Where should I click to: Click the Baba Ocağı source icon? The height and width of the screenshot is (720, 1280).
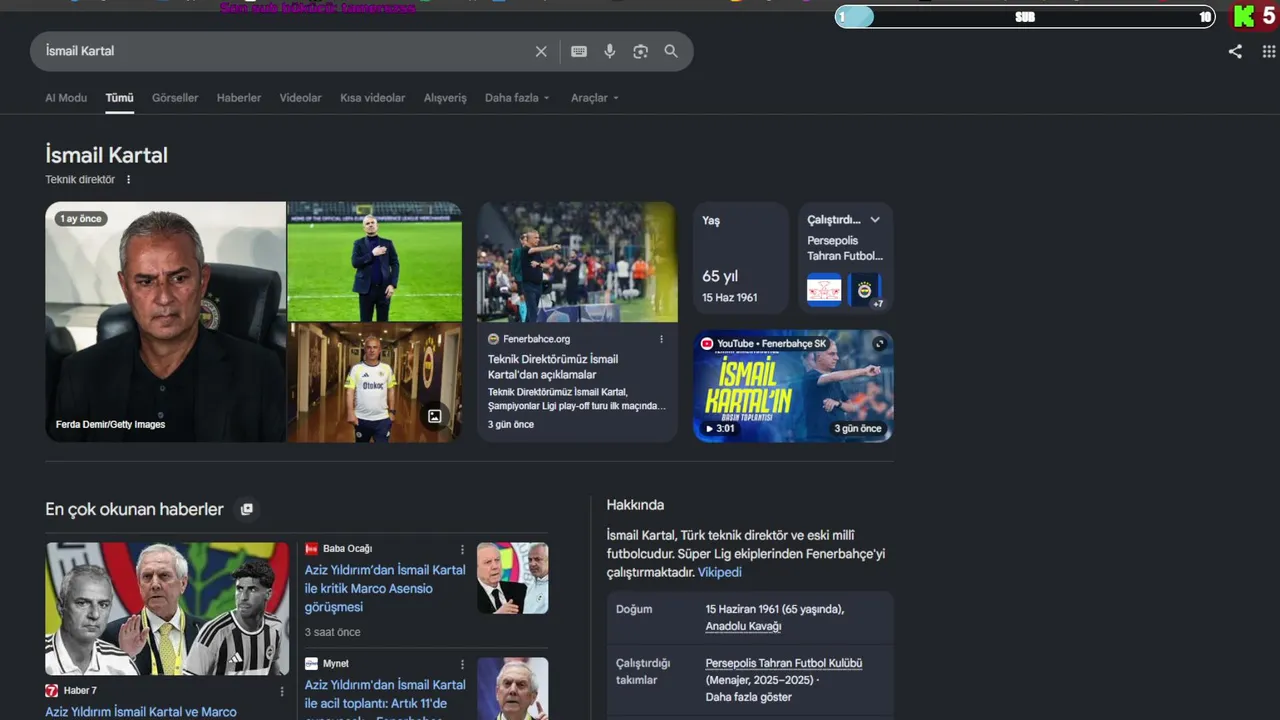[x=311, y=549]
